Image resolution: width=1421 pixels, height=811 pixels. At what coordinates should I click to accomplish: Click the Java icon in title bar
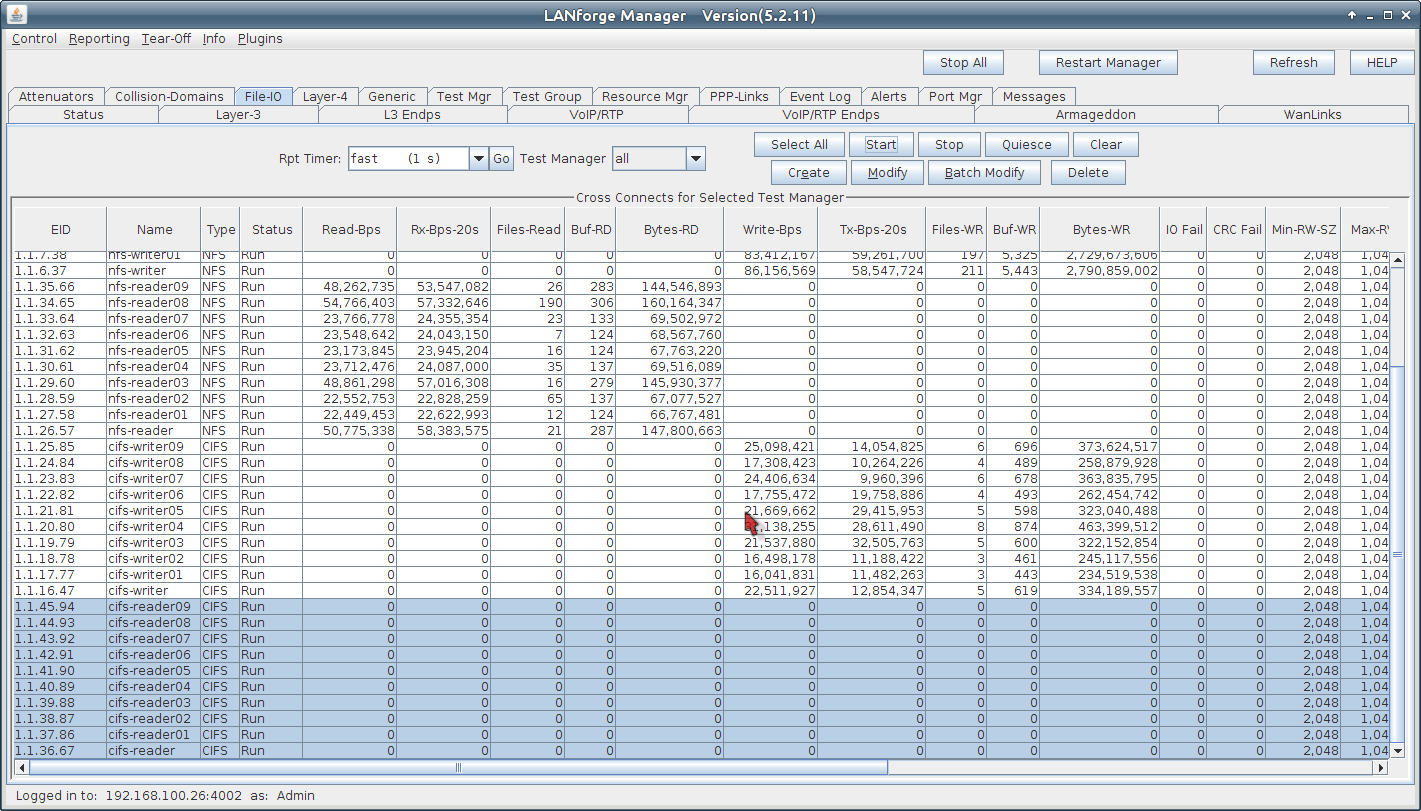click(x=17, y=15)
